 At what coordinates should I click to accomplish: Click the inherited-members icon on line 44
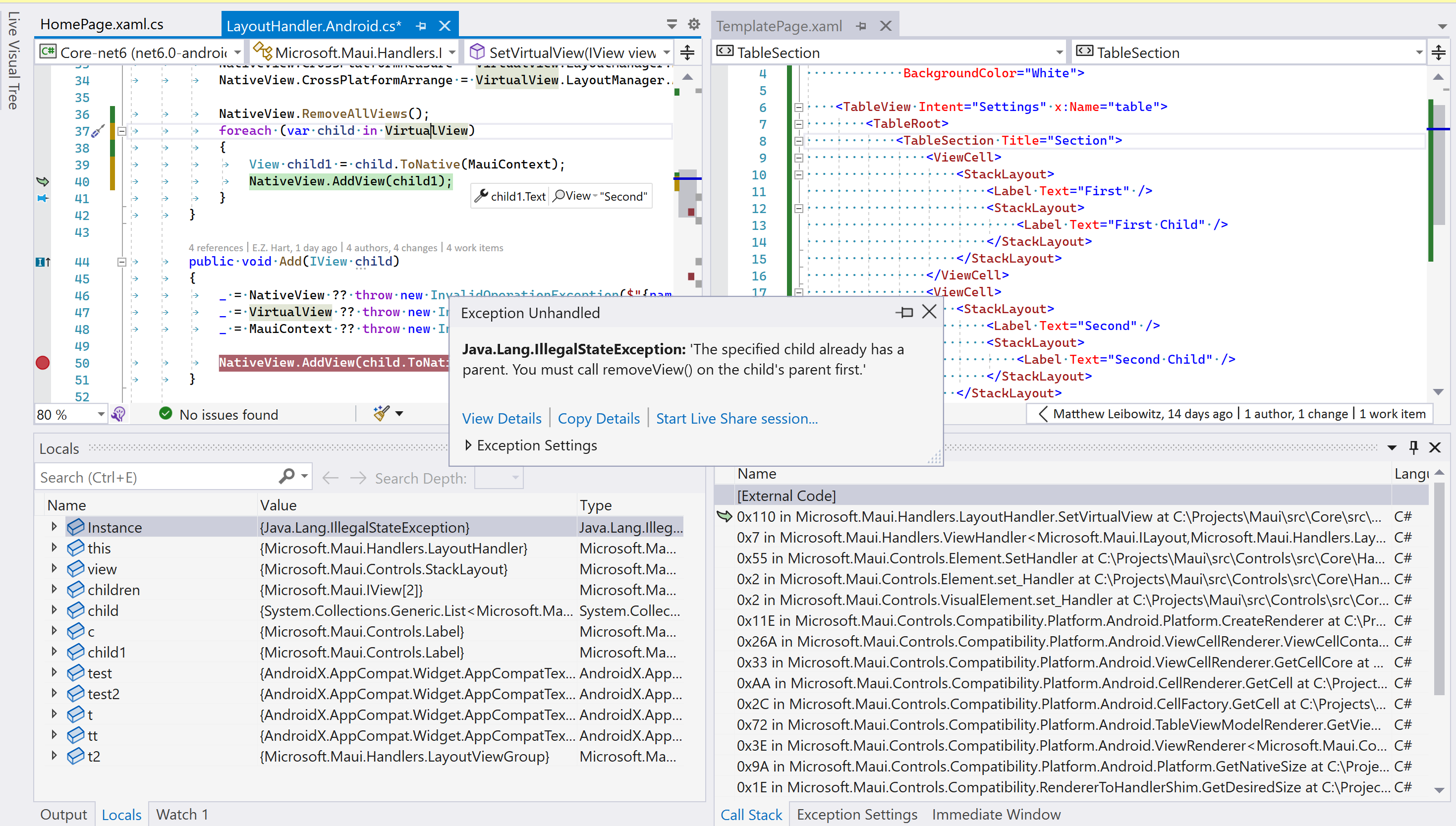[x=43, y=262]
